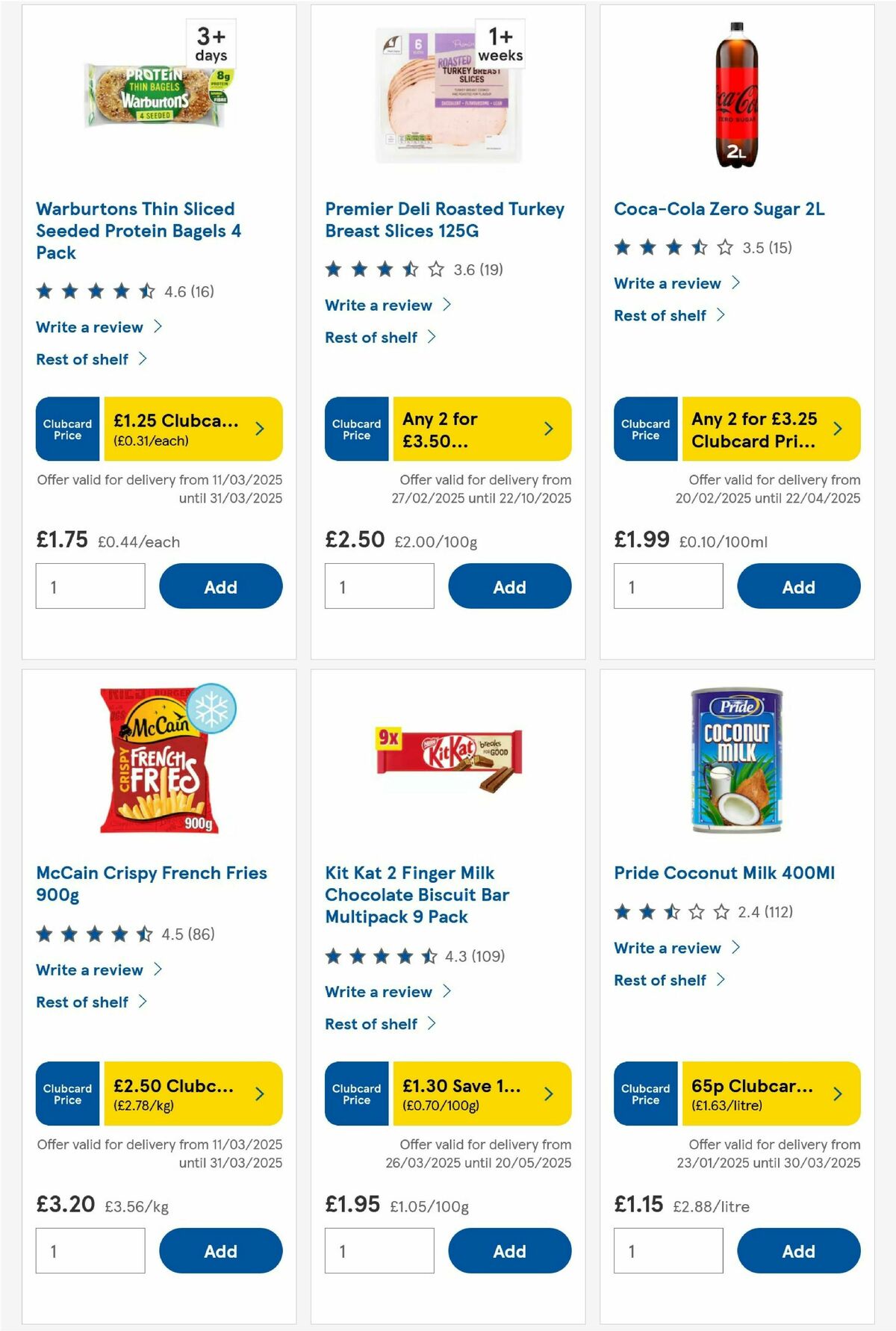Click the star rating for McCain Crispy French Fries
Viewport: 896px width, 1331px height.
pos(91,933)
